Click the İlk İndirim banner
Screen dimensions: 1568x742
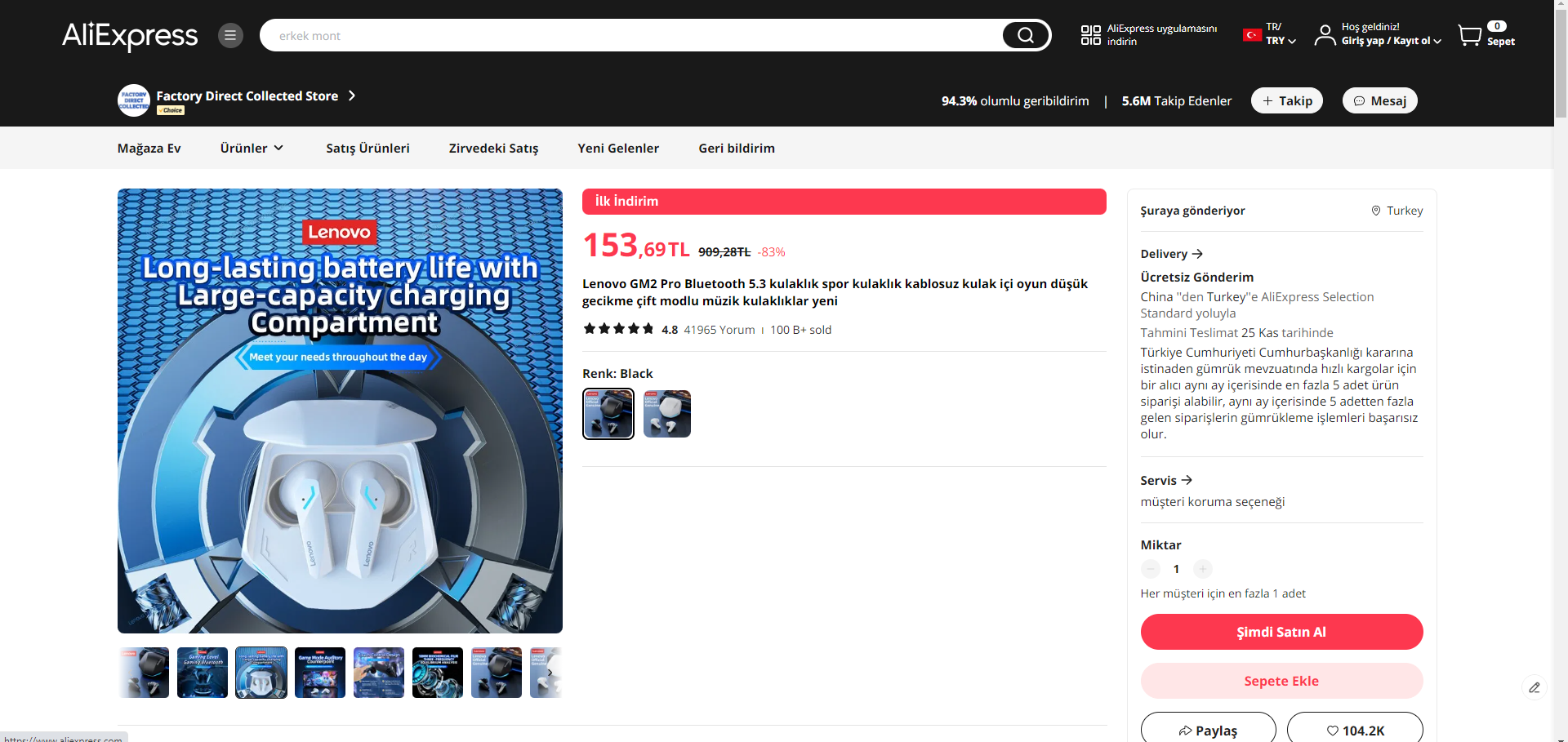[x=844, y=202]
